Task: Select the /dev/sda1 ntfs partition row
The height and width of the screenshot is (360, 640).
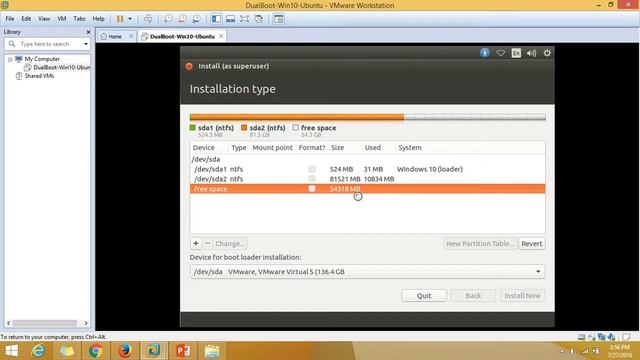Action: [x=367, y=169]
